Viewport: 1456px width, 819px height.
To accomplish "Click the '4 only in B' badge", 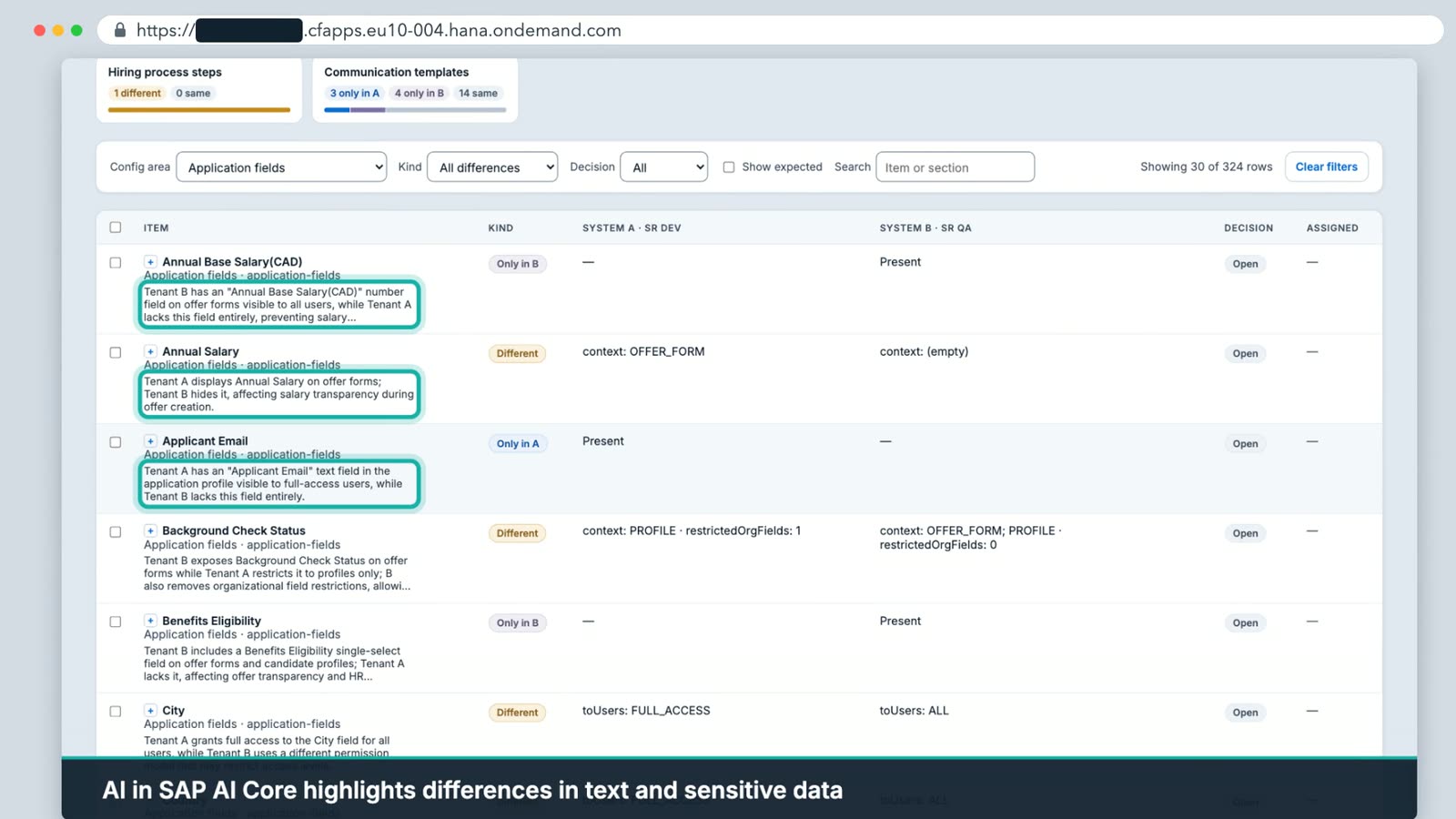I will [420, 94].
